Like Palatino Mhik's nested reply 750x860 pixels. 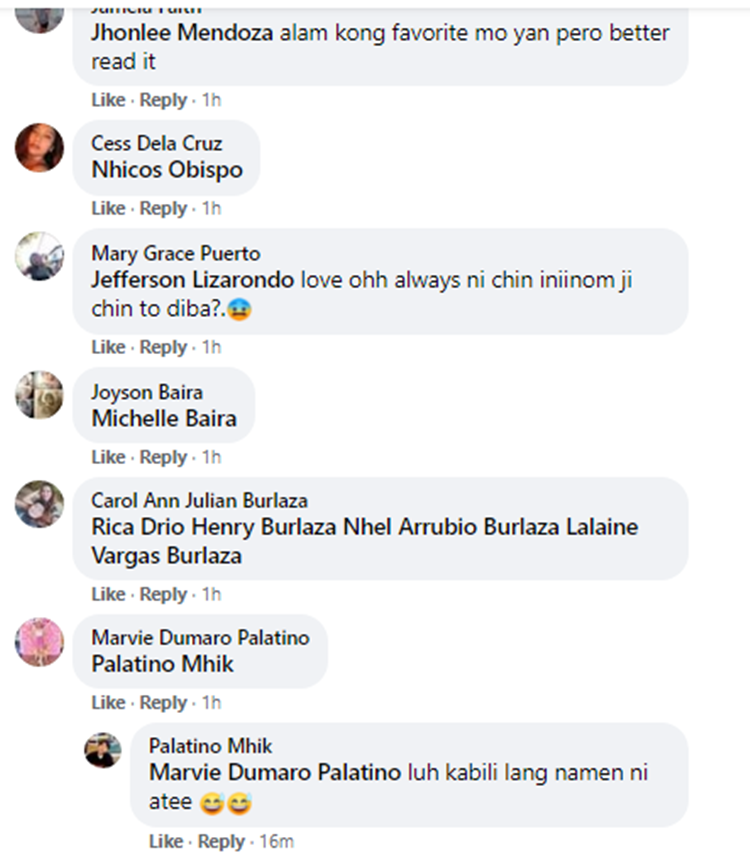(x=166, y=841)
